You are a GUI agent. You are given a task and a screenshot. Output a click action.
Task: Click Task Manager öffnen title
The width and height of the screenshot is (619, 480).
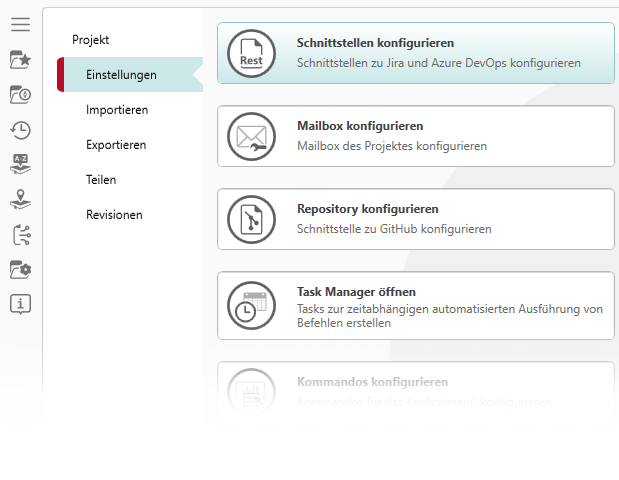(x=356, y=292)
